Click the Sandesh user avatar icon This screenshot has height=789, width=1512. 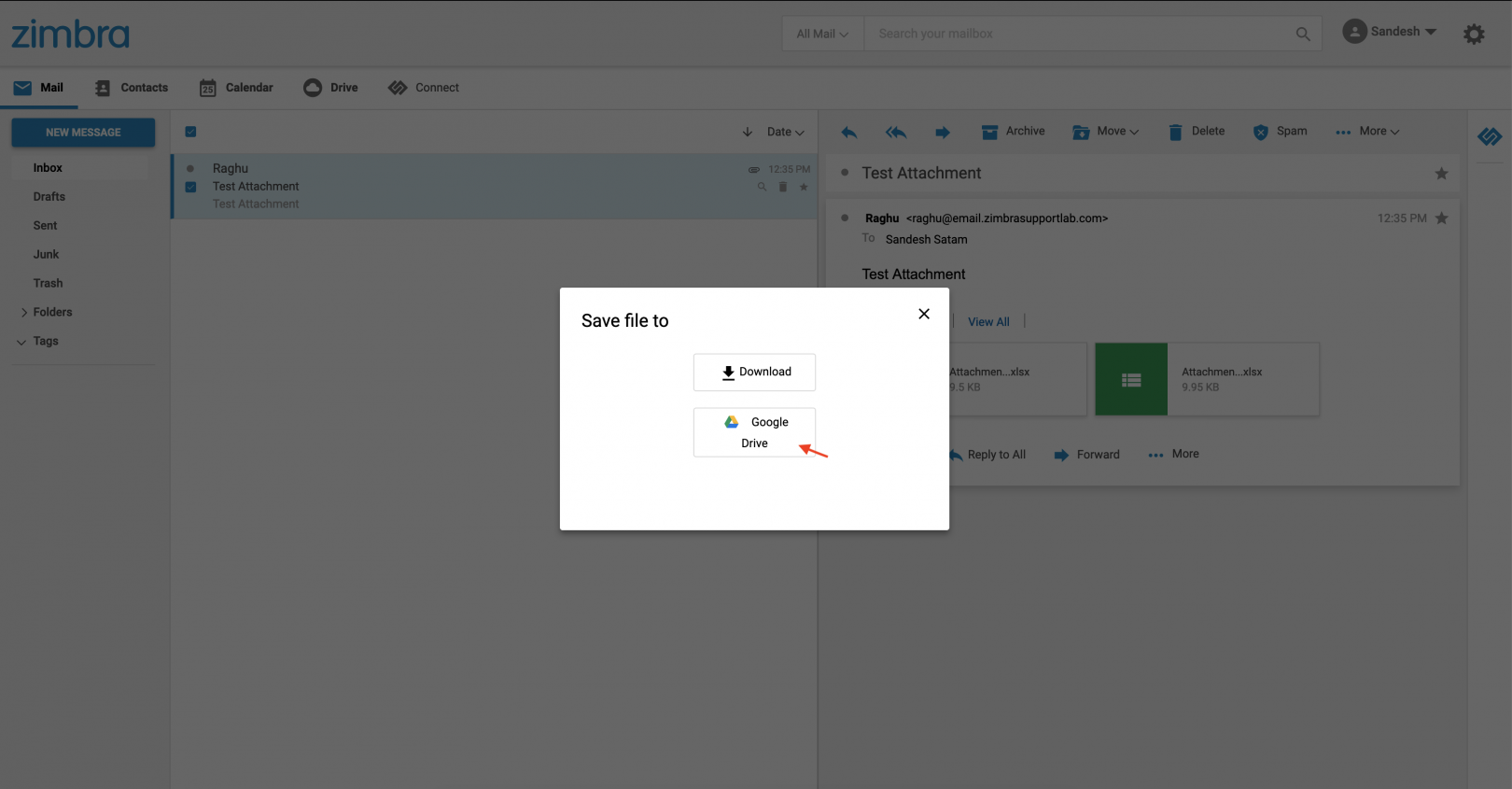(x=1354, y=32)
